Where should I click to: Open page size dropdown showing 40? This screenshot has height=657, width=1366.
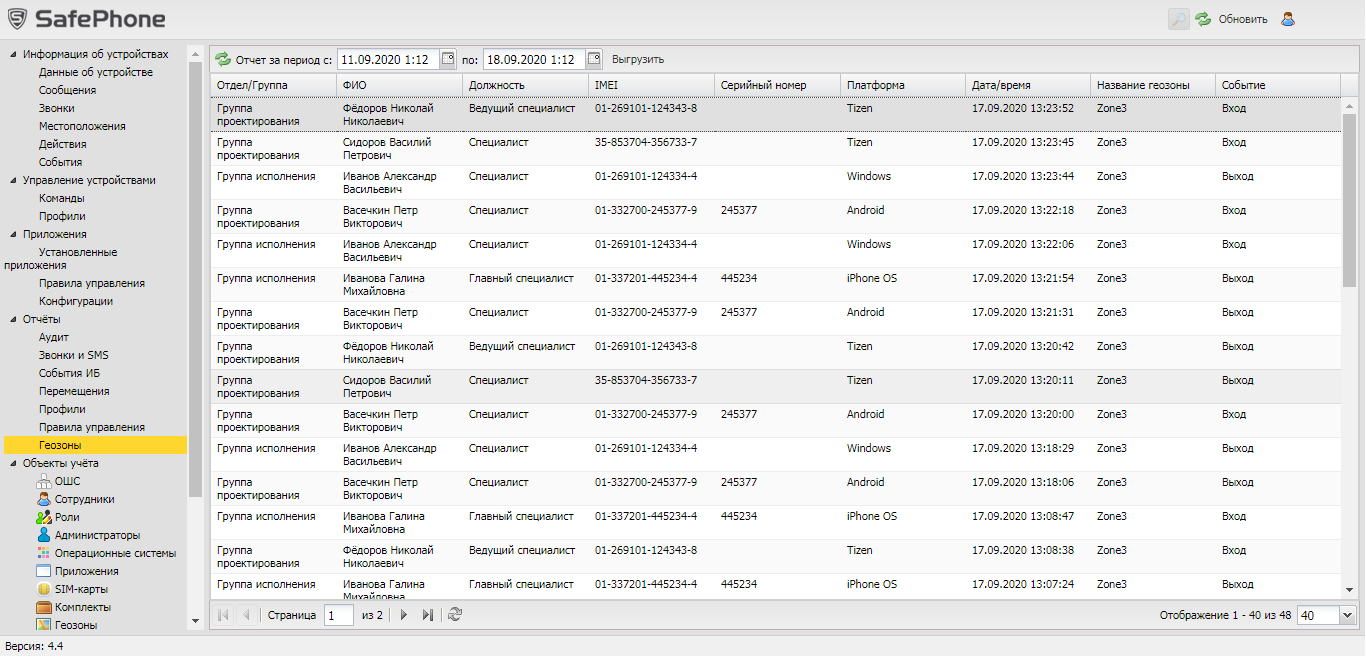[1346, 616]
